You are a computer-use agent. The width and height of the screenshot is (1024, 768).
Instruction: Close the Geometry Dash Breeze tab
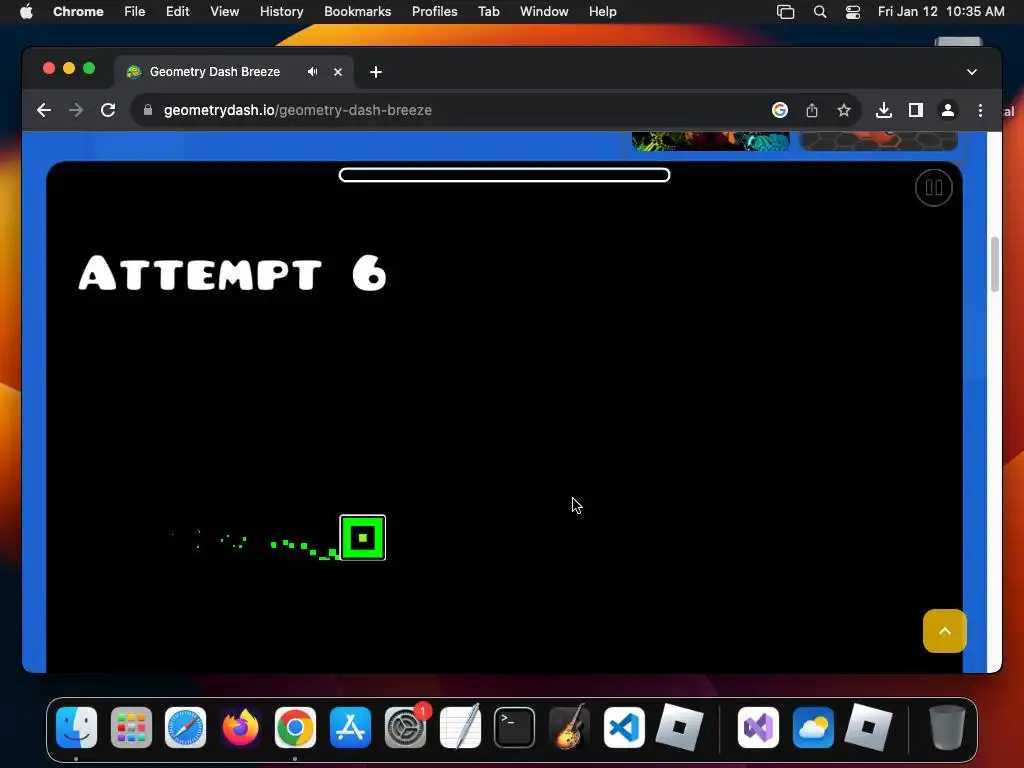point(338,72)
